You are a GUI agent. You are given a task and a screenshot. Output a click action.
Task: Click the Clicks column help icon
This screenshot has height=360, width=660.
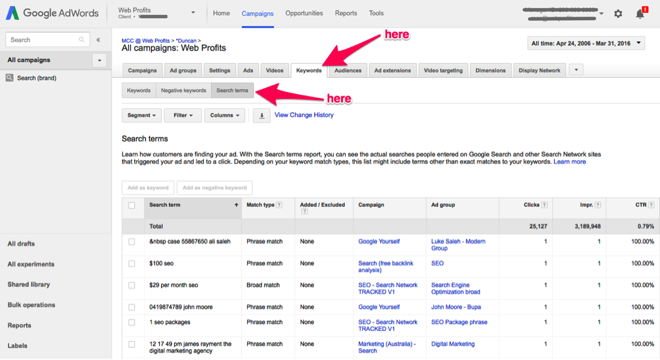(544, 205)
